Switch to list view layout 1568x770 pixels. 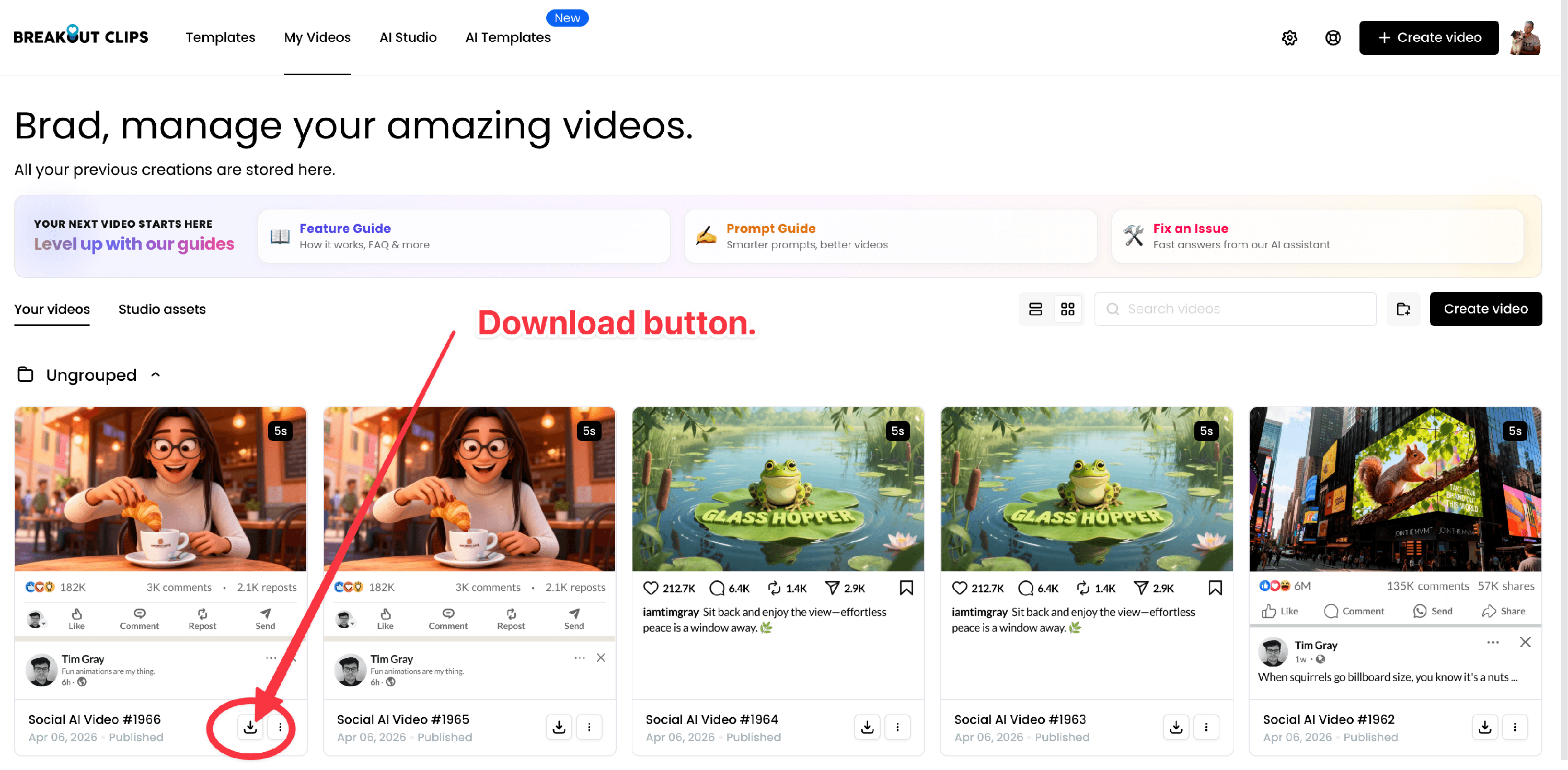click(x=1035, y=309)
